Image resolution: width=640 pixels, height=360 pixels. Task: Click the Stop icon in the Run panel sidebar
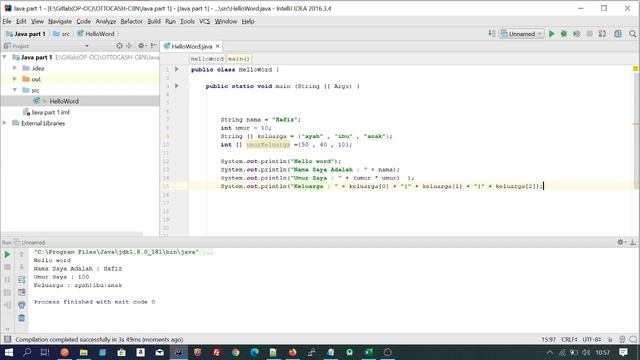tap(7, 267)
